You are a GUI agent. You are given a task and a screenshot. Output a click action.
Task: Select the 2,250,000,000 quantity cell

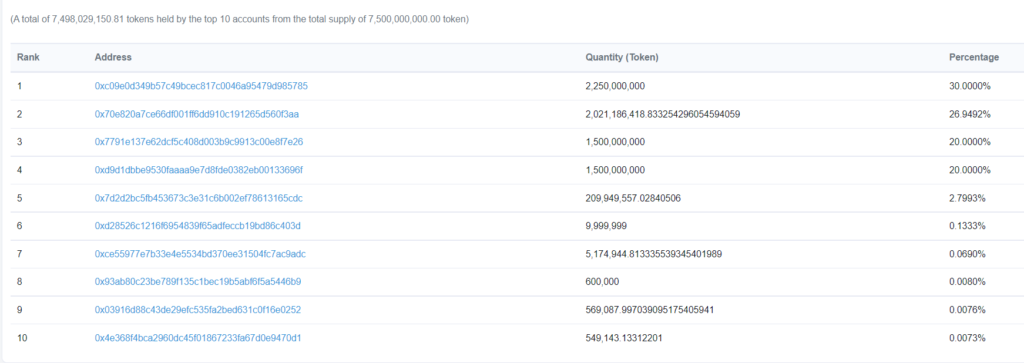(x=615, y=86)
